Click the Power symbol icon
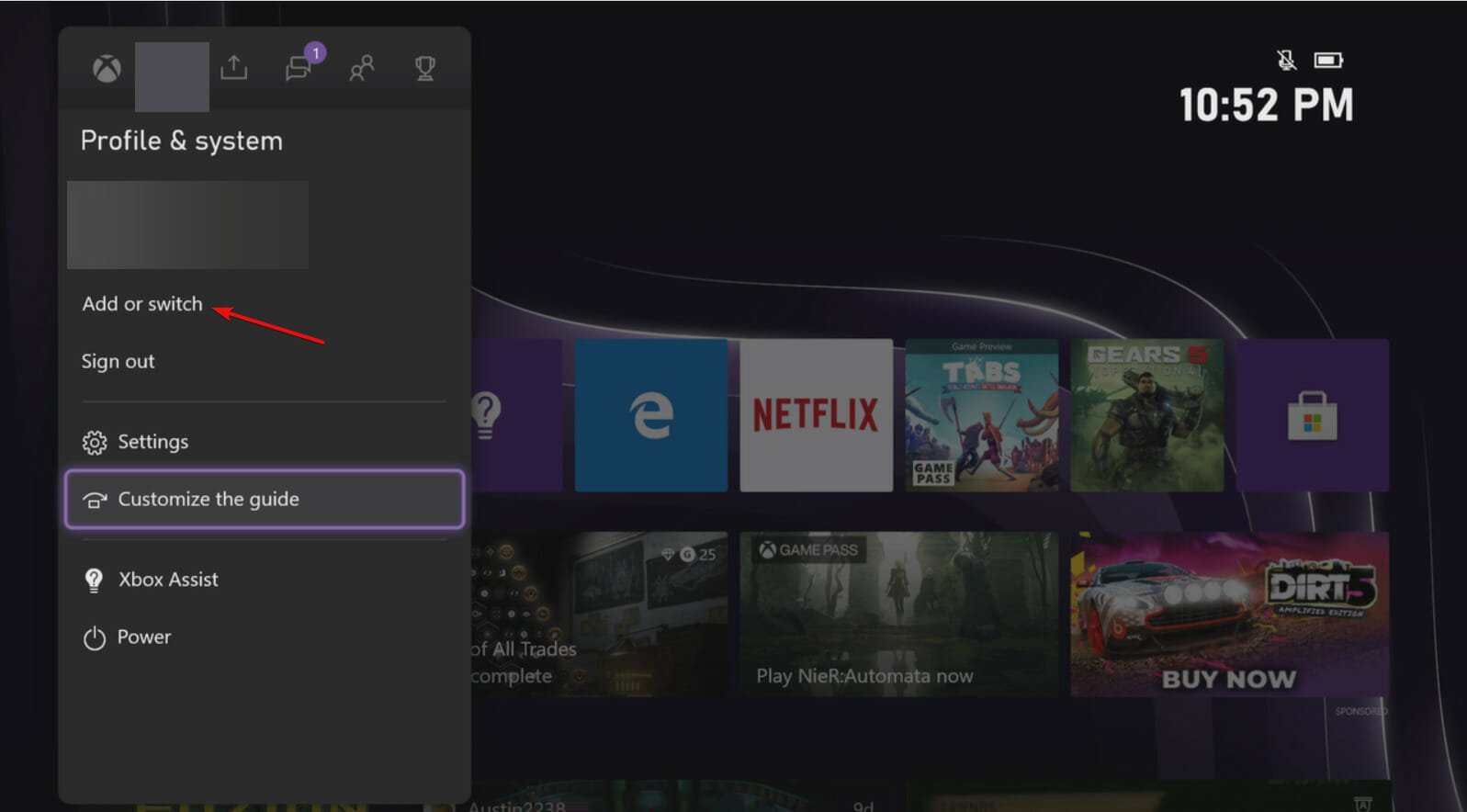The height and width of the screenshot is (812, 1467). pyautogui.click(x=95, y=637)
